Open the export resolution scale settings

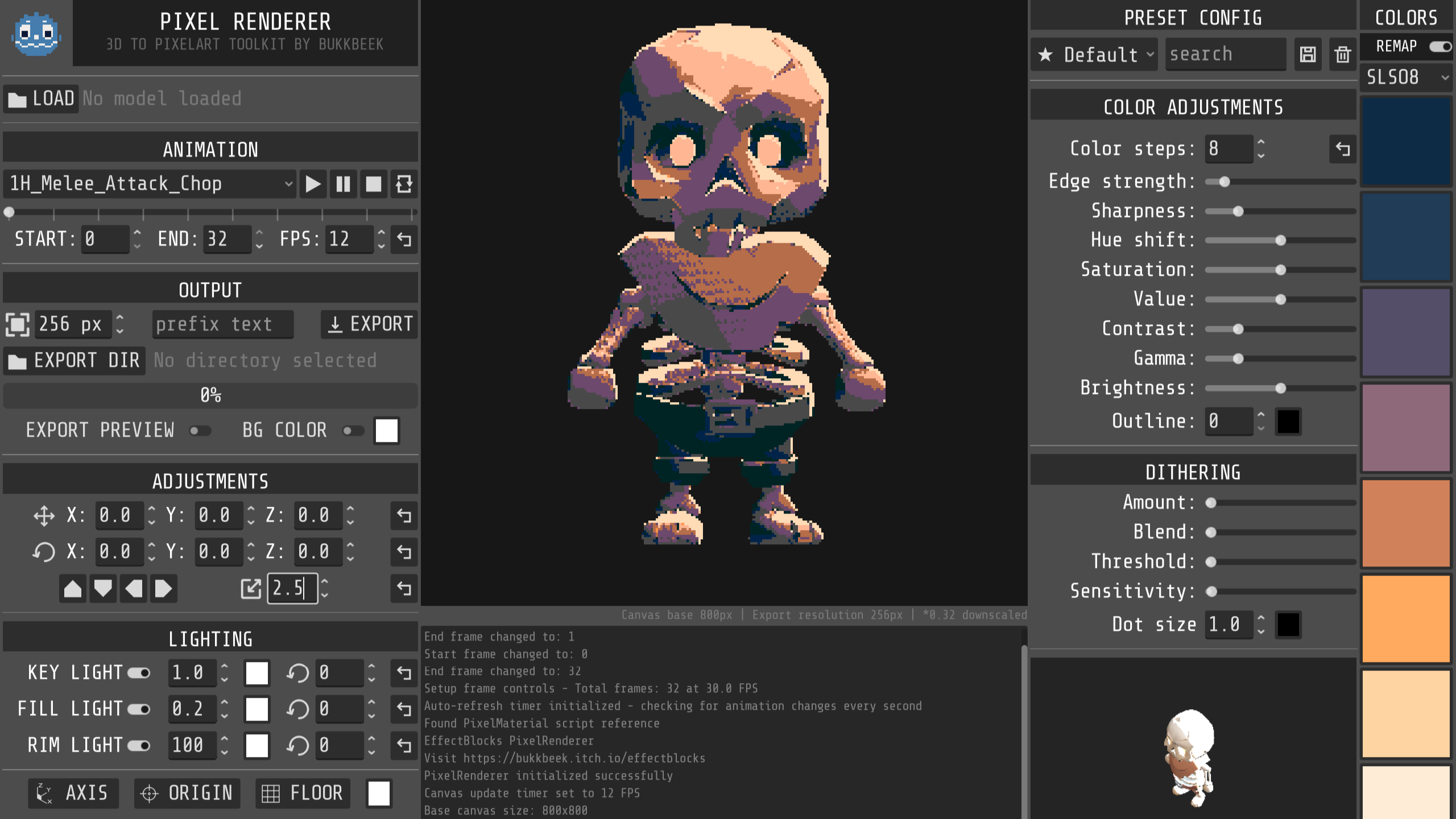point(19,324)
